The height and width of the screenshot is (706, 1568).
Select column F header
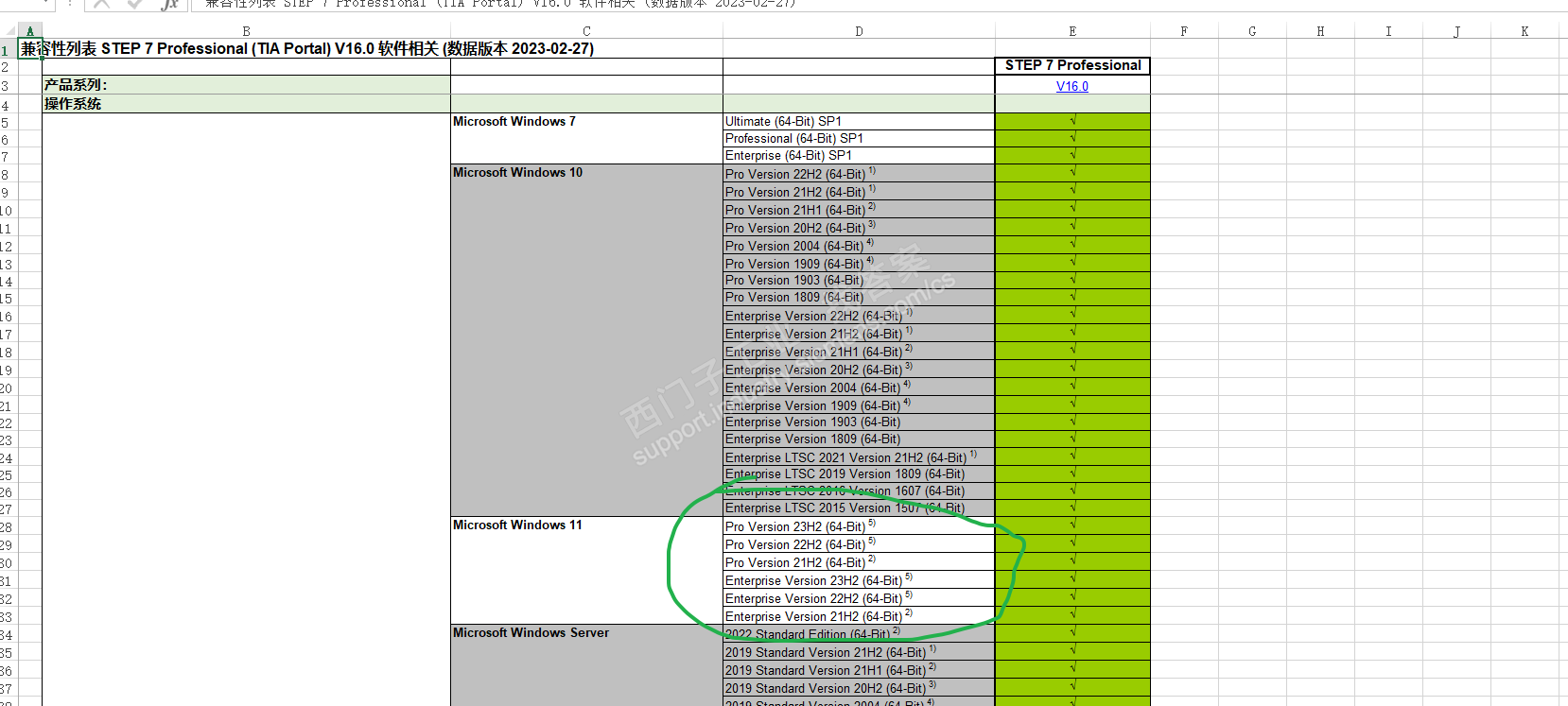(1184, 31)
